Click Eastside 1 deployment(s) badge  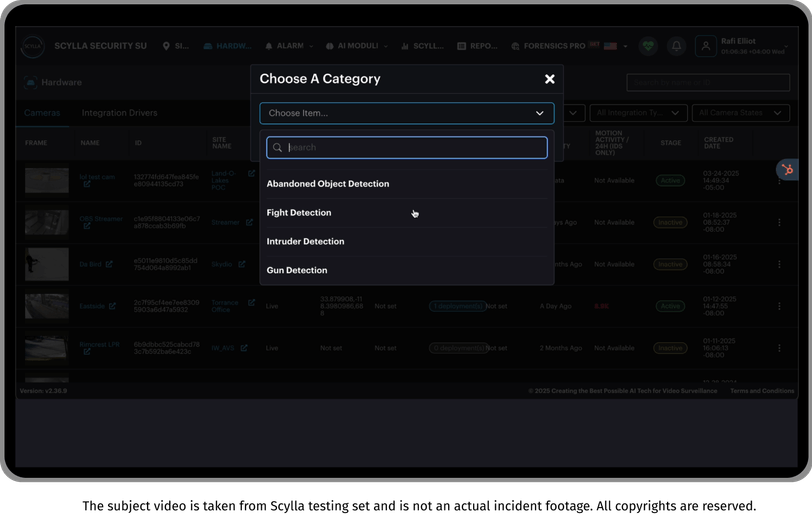[x=457, y=306]
